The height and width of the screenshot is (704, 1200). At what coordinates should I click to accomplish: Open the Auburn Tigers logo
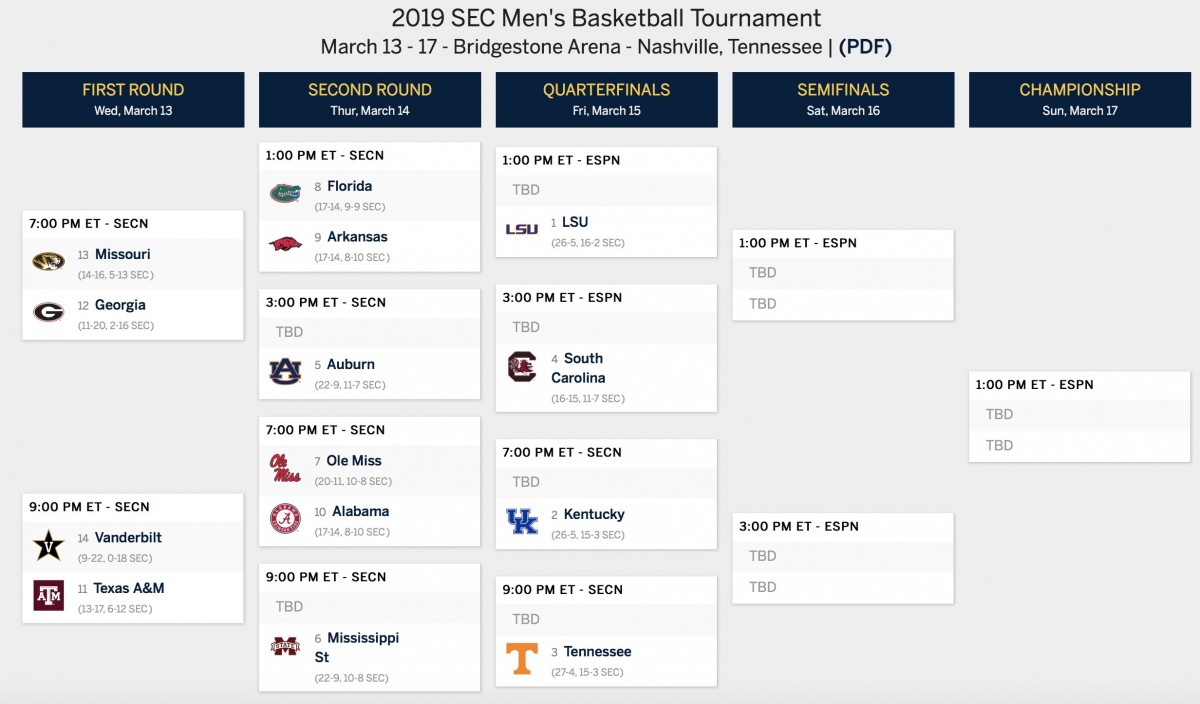tap(285, 371)
